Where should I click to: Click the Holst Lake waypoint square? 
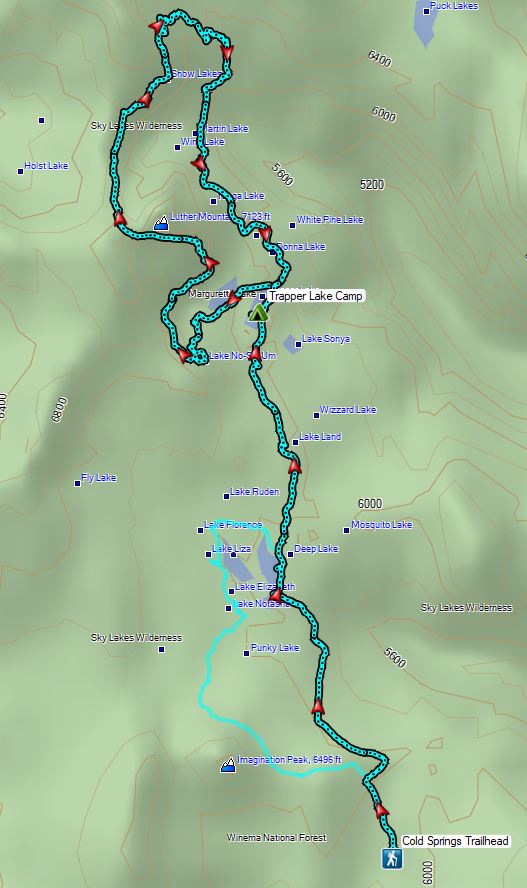point(21,171)
